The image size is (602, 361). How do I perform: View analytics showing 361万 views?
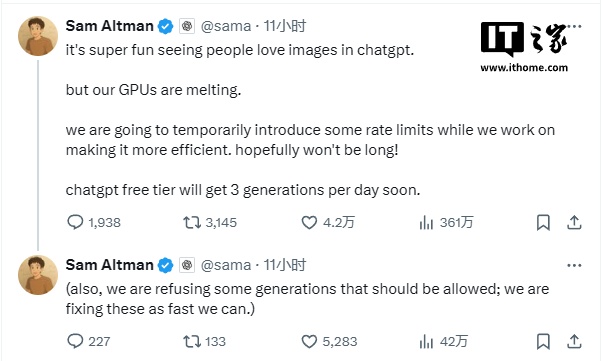point(426,222)
